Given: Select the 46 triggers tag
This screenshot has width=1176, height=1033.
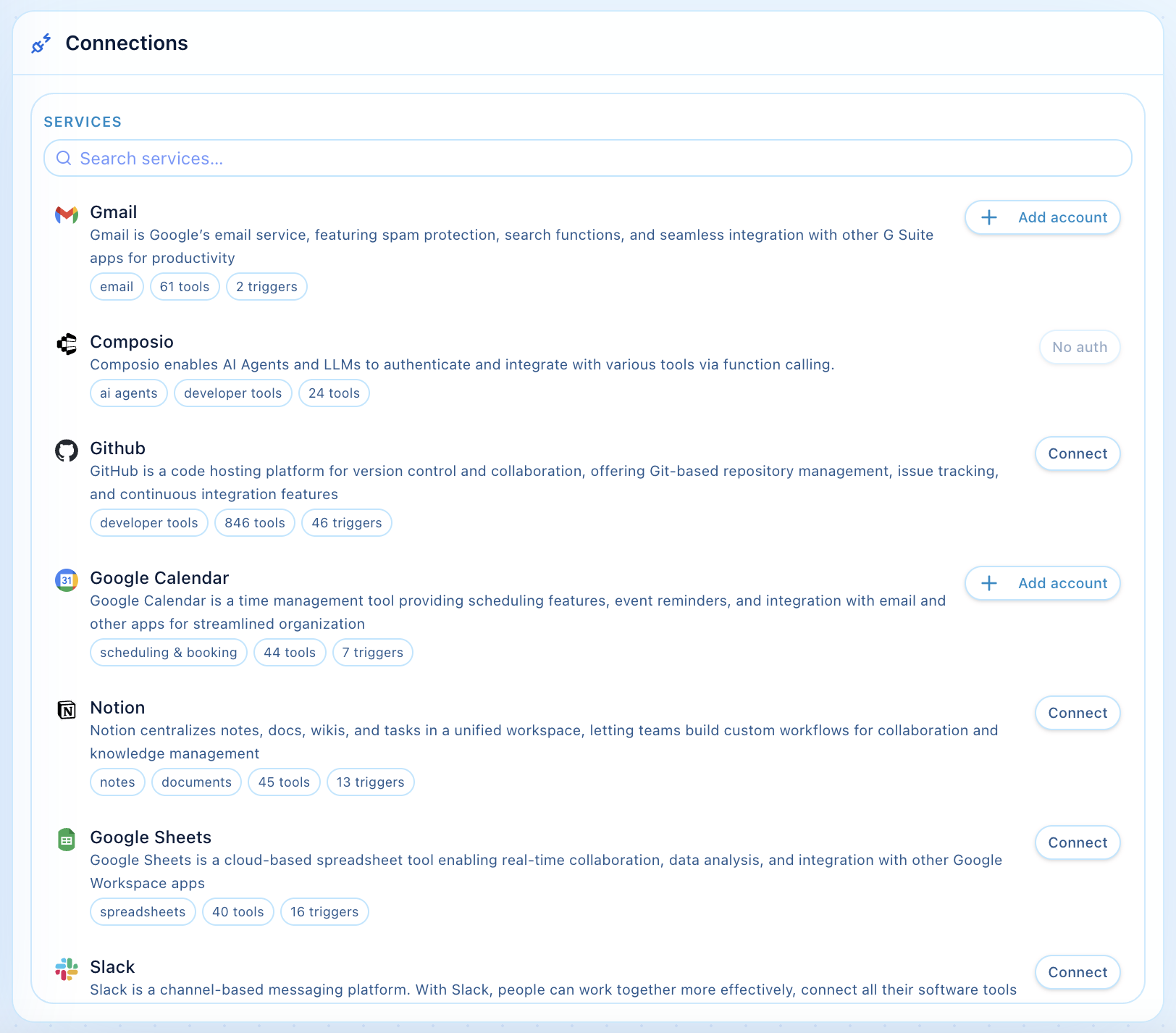Looking at the screenshot, I should click(x=347, y=523).
